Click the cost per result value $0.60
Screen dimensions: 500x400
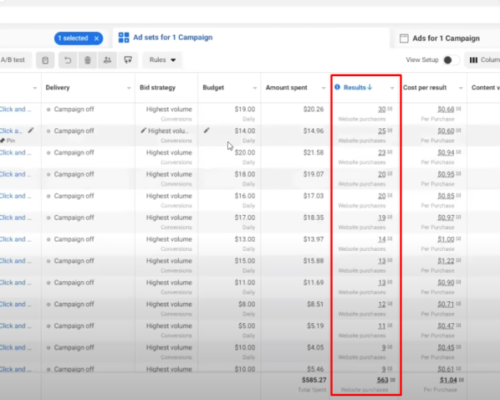click(x=446, y=131)
